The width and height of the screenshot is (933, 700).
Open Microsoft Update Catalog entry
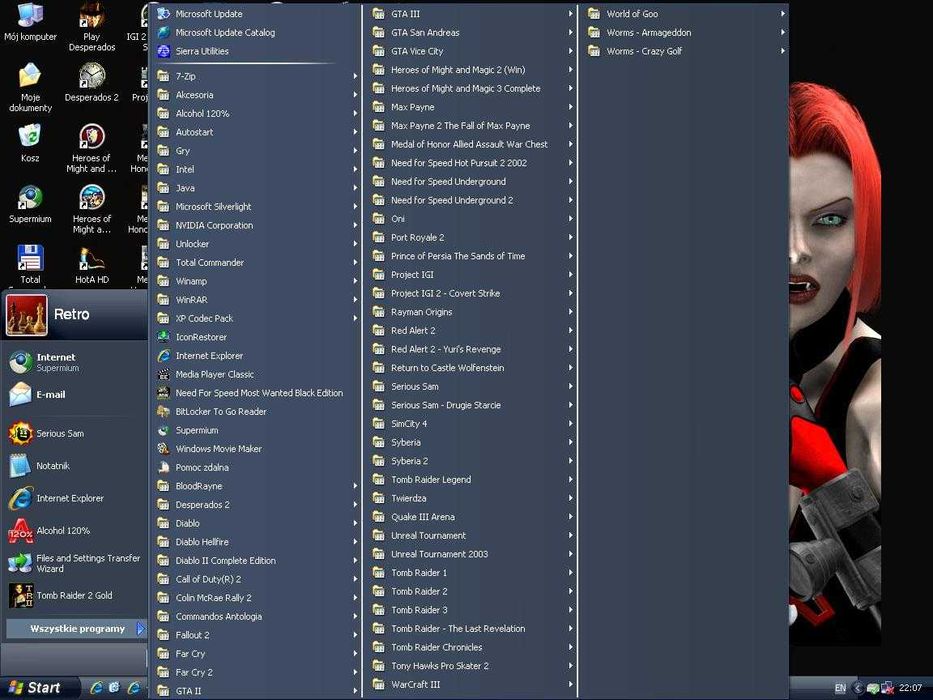256,33
